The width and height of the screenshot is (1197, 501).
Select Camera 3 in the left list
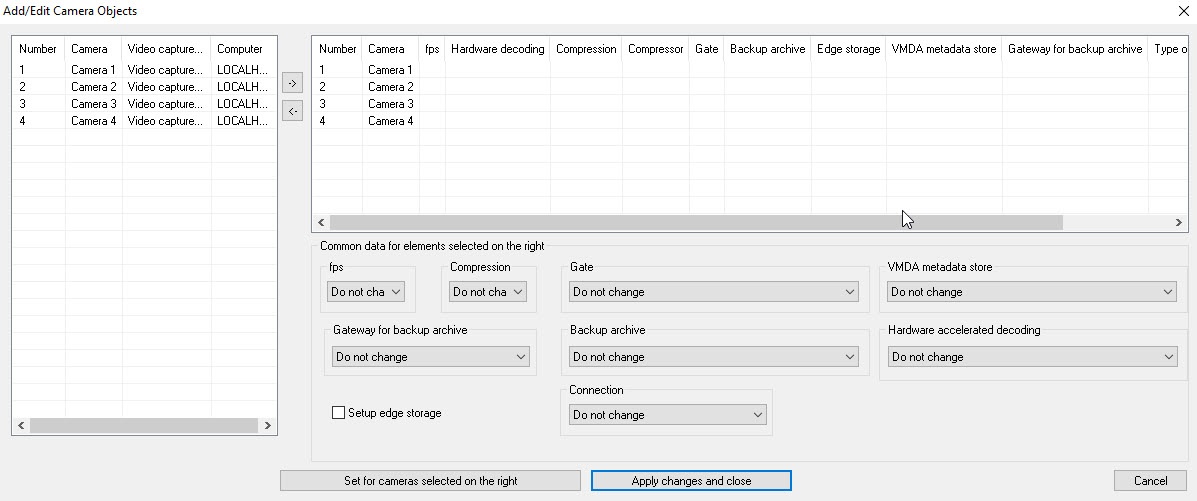[x=93, y=104]
